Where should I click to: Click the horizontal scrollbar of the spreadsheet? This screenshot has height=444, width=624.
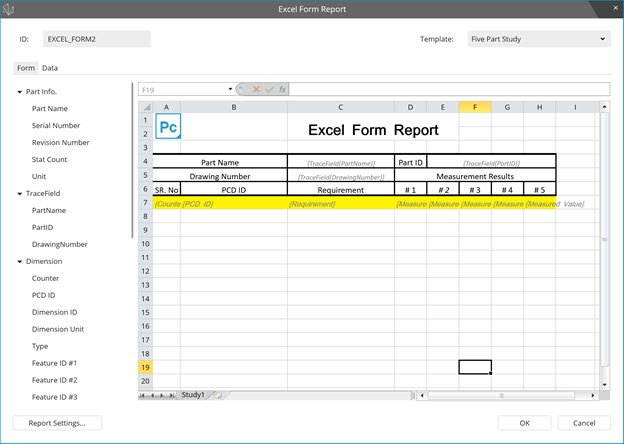(500, 395)
